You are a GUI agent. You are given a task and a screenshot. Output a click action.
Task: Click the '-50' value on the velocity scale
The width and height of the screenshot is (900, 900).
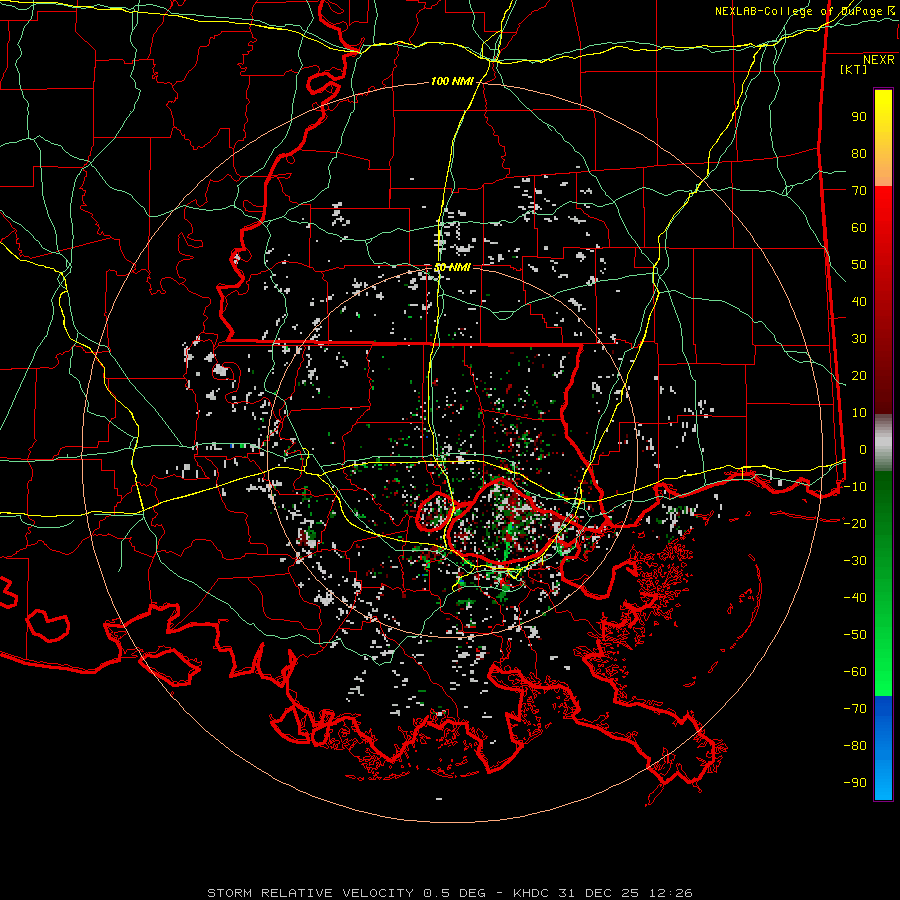[855, 635]
